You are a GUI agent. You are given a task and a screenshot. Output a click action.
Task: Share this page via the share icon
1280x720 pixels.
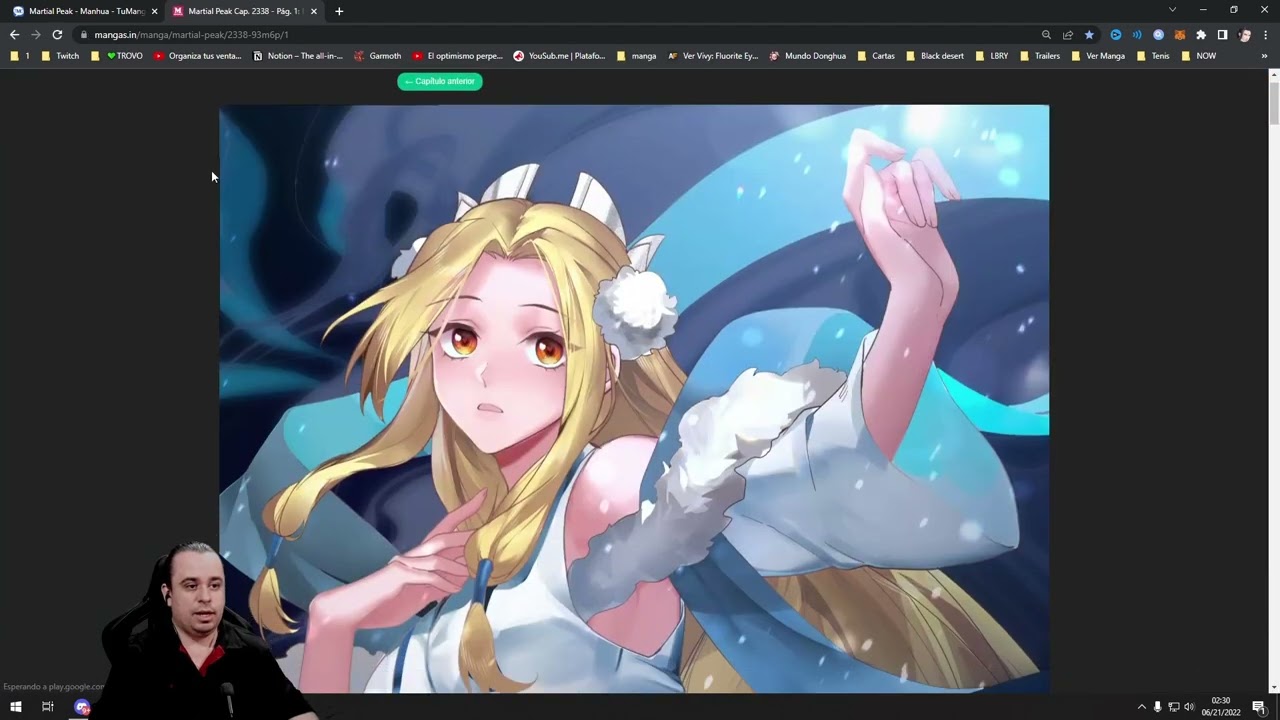tap(1068, 34)
